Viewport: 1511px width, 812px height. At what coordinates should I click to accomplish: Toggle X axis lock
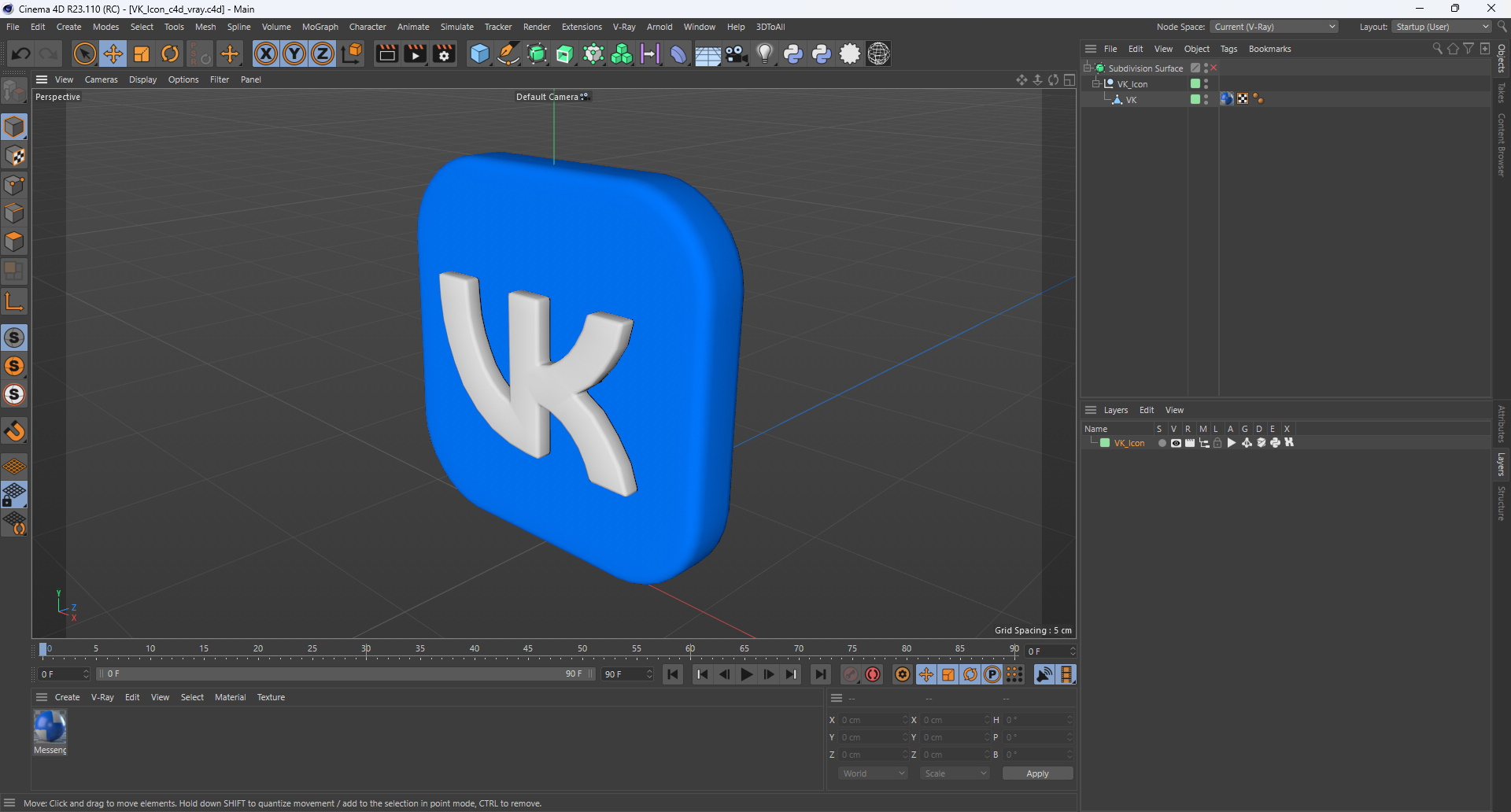click(266, 54)
